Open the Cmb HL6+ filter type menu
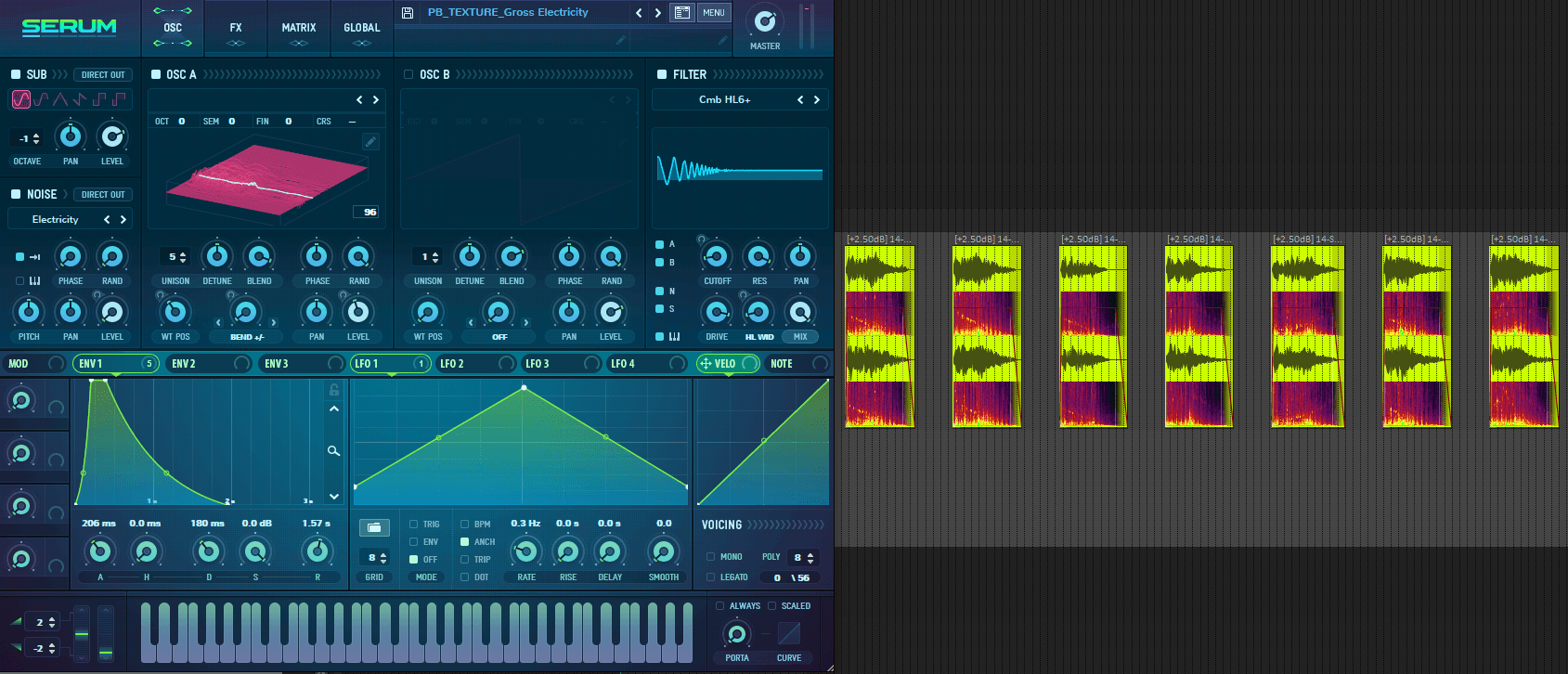This screenshot has height=674, width=1568. coord(724,100)
